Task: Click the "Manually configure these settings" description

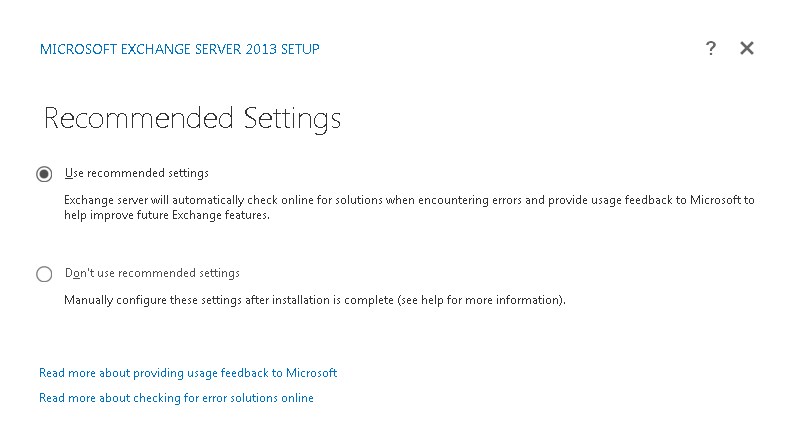Action: pos(315,299)
